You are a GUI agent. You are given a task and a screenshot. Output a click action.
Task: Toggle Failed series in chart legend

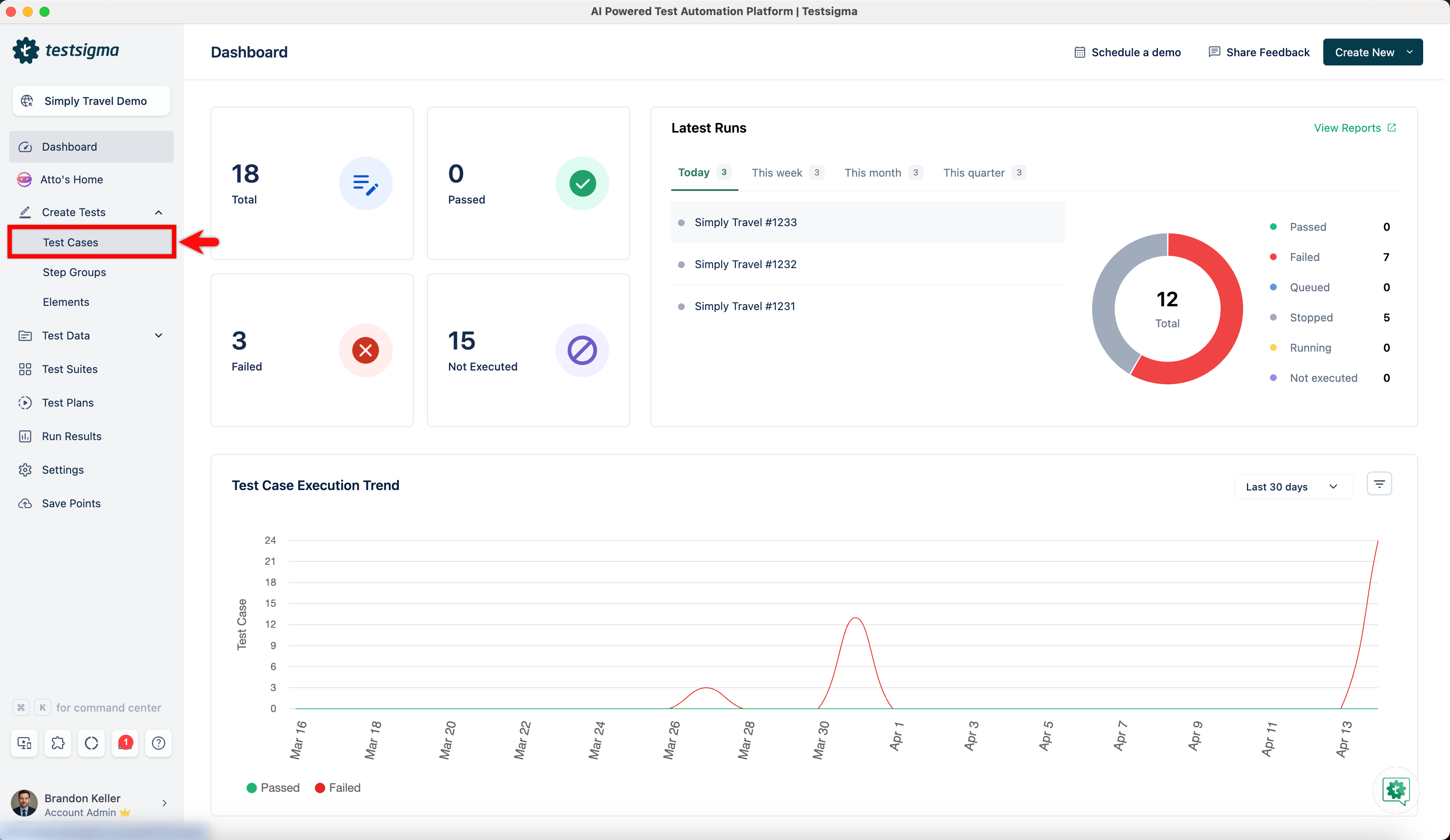tap(338, 788)
